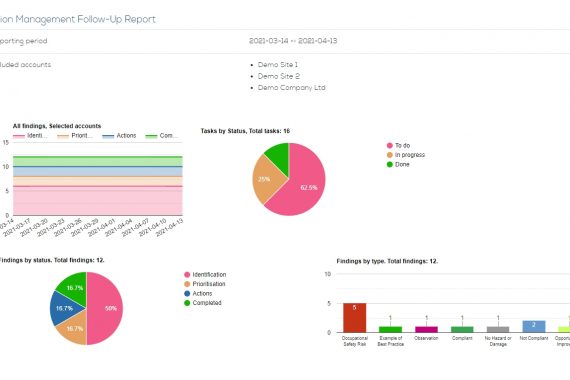Toggle the Identi... series in chart legend

coord(30,136)
